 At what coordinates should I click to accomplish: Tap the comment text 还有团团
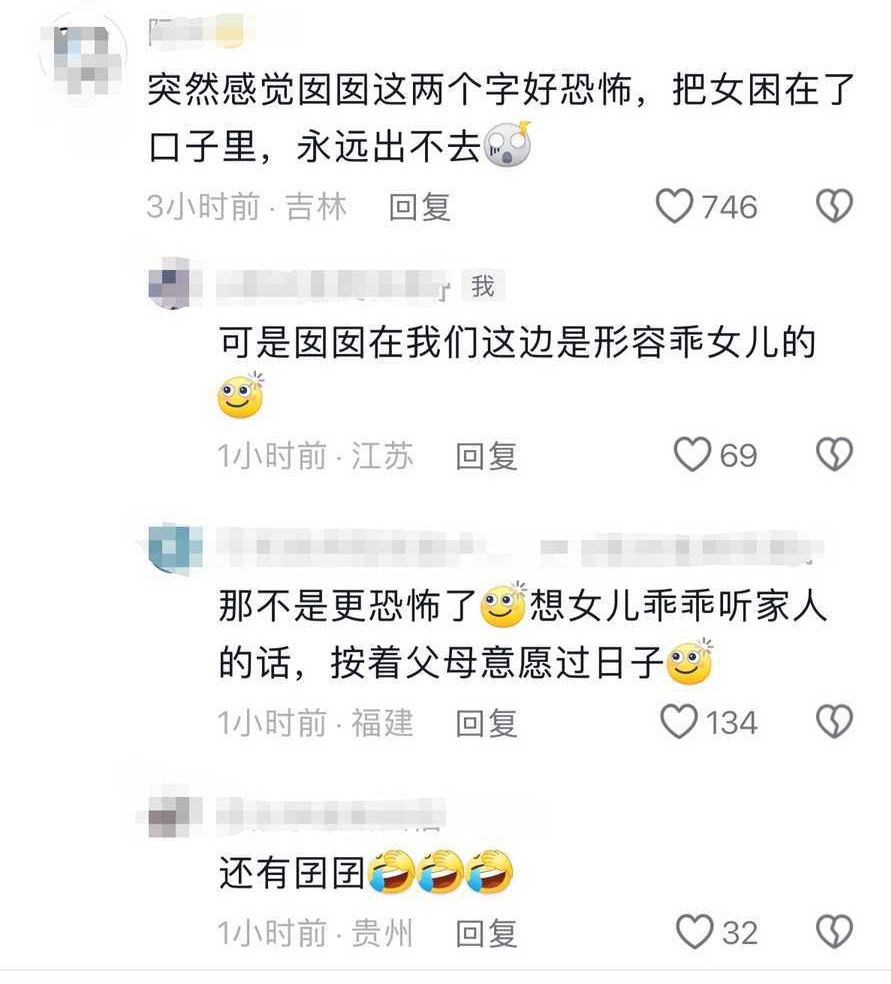(292, 873)
